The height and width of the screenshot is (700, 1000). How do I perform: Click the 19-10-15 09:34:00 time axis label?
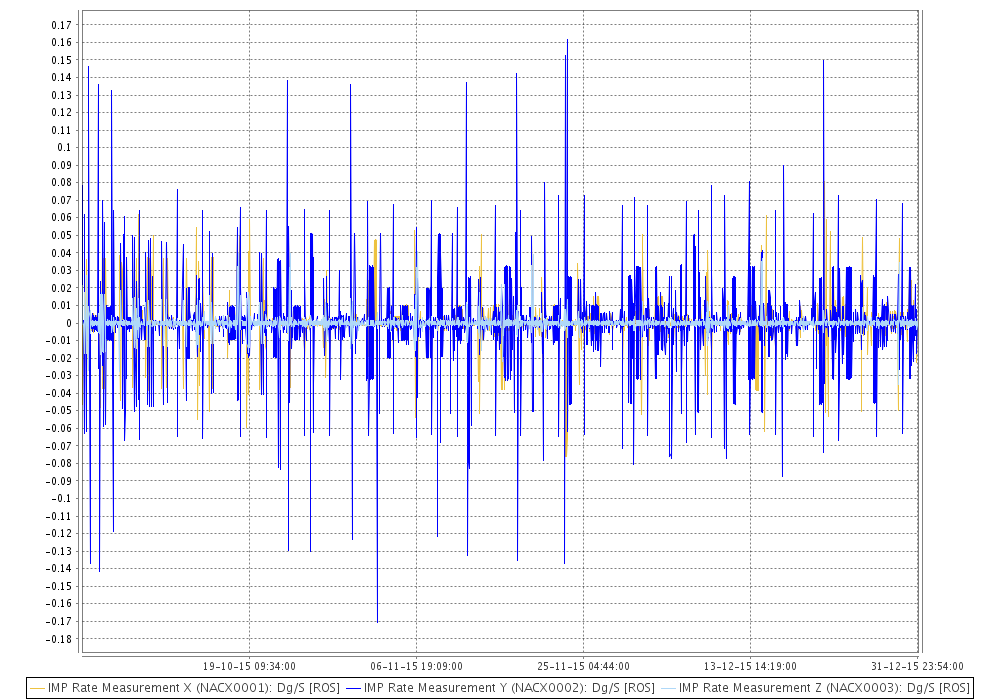click(249, 666)
